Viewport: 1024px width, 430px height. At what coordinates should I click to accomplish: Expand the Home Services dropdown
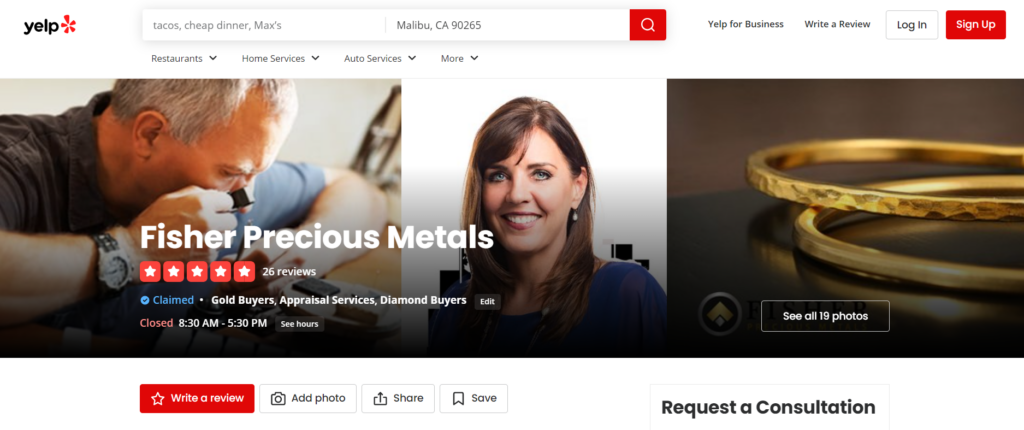point(281,58)
